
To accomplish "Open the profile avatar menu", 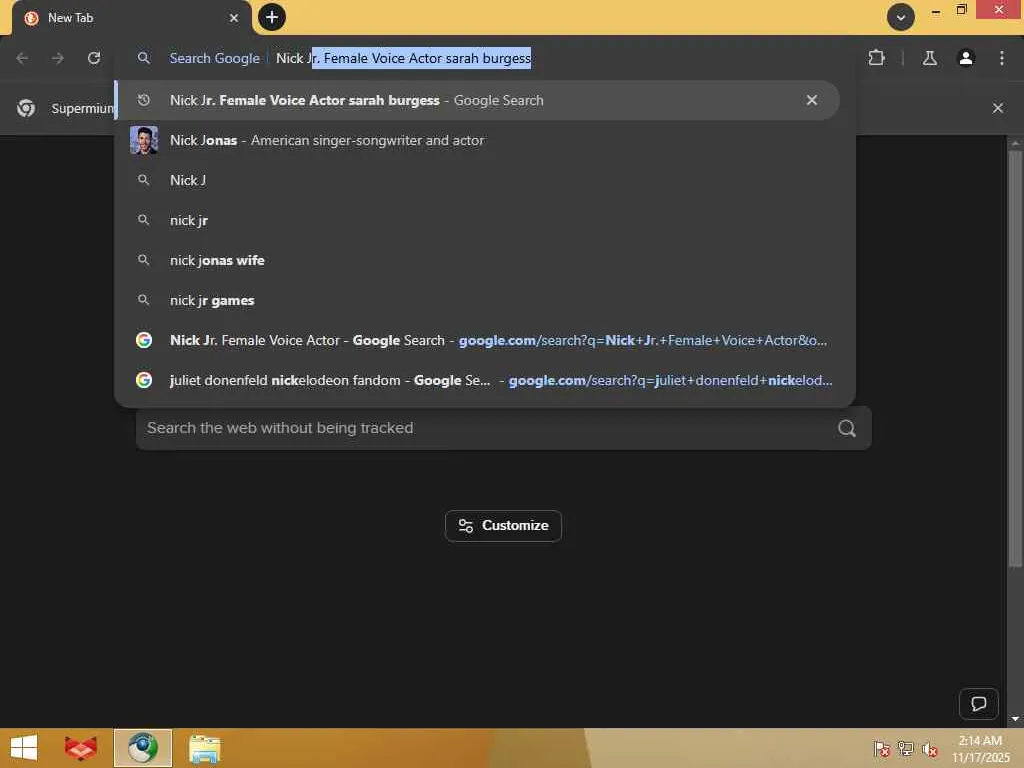I will (966, 58).
